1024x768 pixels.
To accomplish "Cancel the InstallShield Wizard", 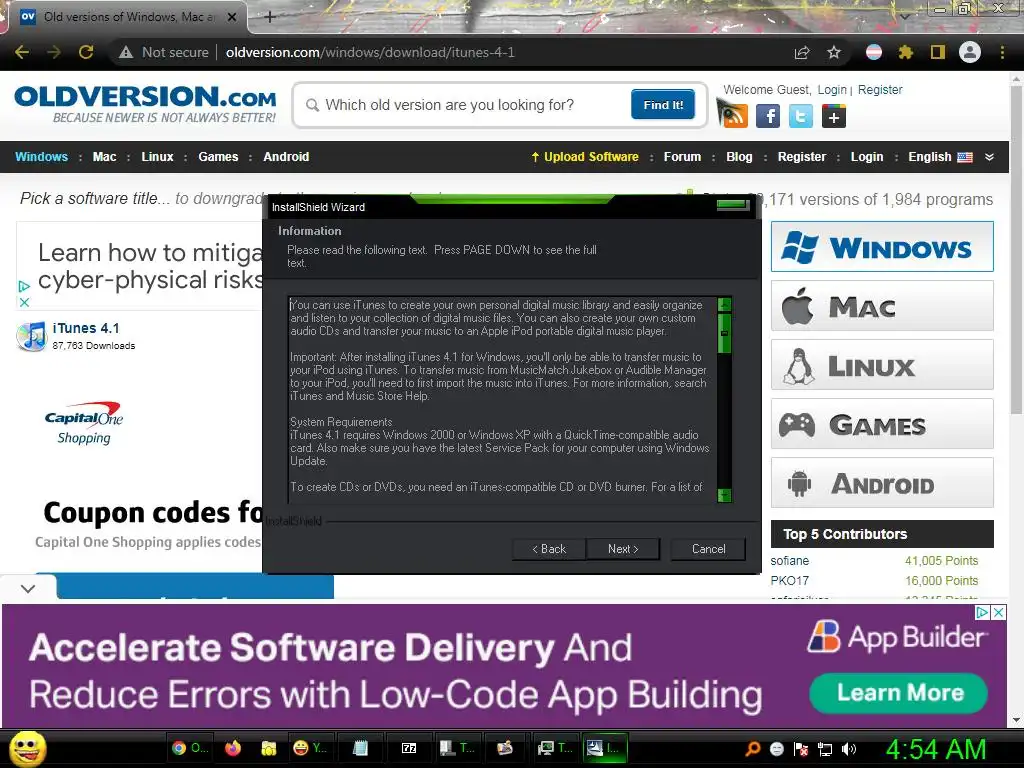I will point(709,549).
